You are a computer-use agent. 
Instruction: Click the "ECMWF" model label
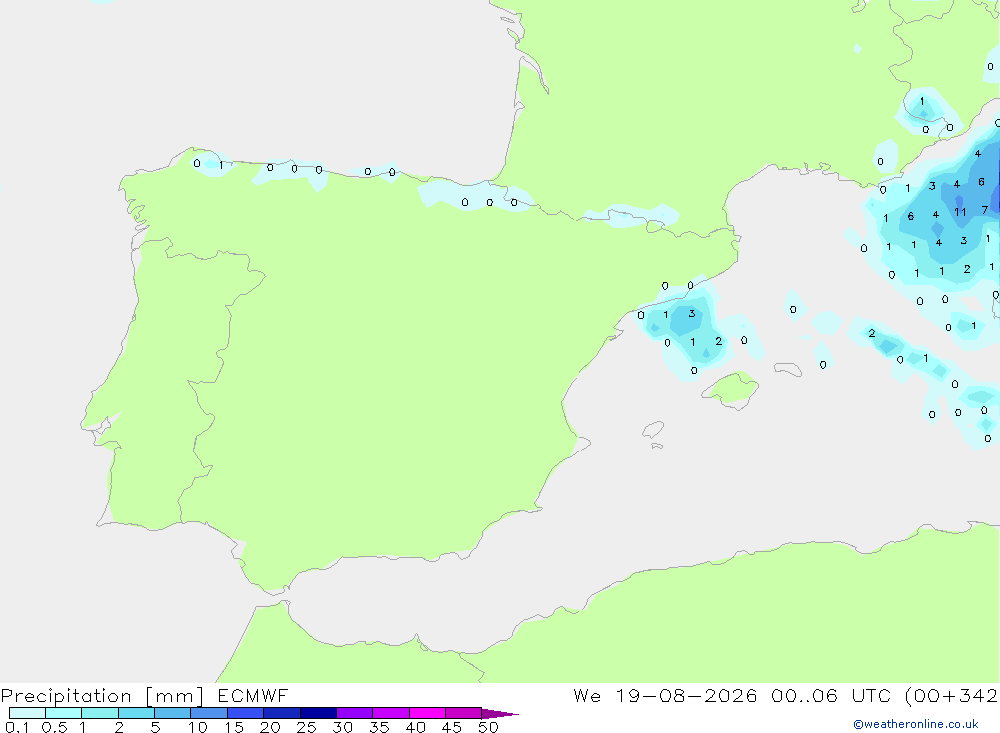tap(253, 695)
